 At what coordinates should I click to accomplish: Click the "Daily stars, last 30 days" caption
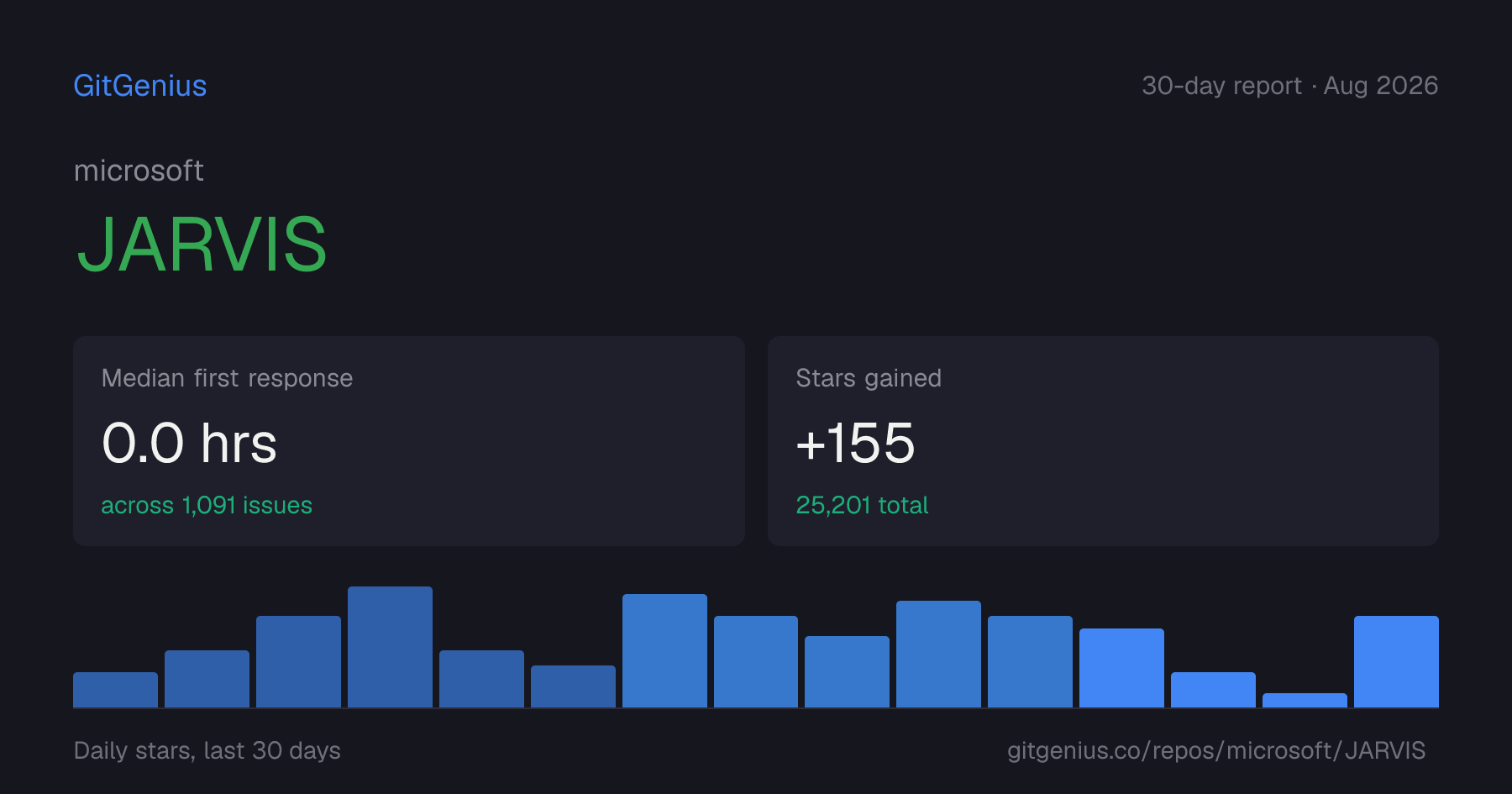pos(207,750)
